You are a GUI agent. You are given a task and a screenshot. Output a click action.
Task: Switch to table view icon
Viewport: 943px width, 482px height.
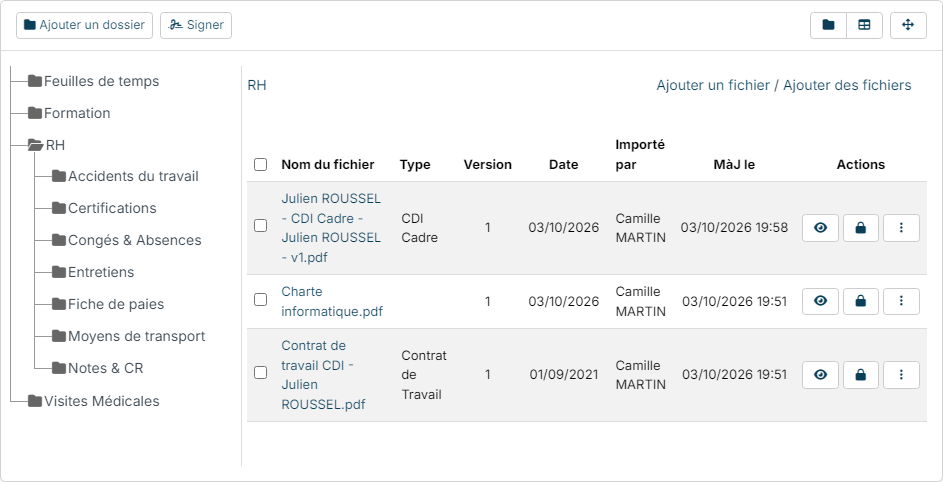(x=864, y=25)
